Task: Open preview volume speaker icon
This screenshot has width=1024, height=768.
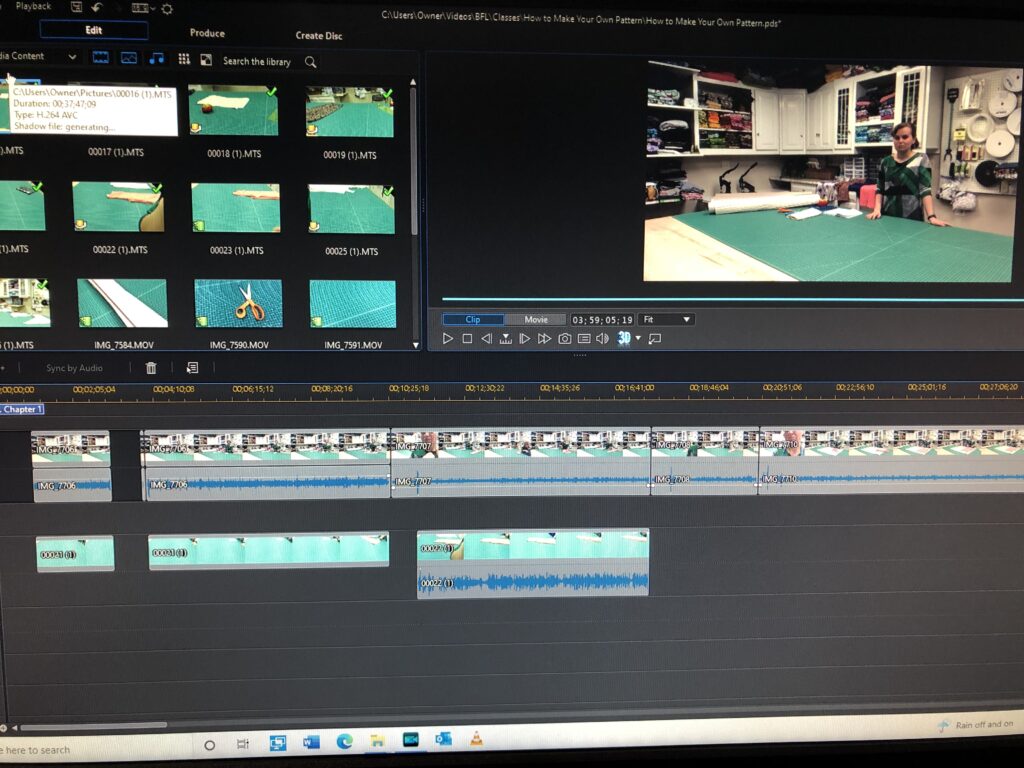Action: [x=602, y=339]
